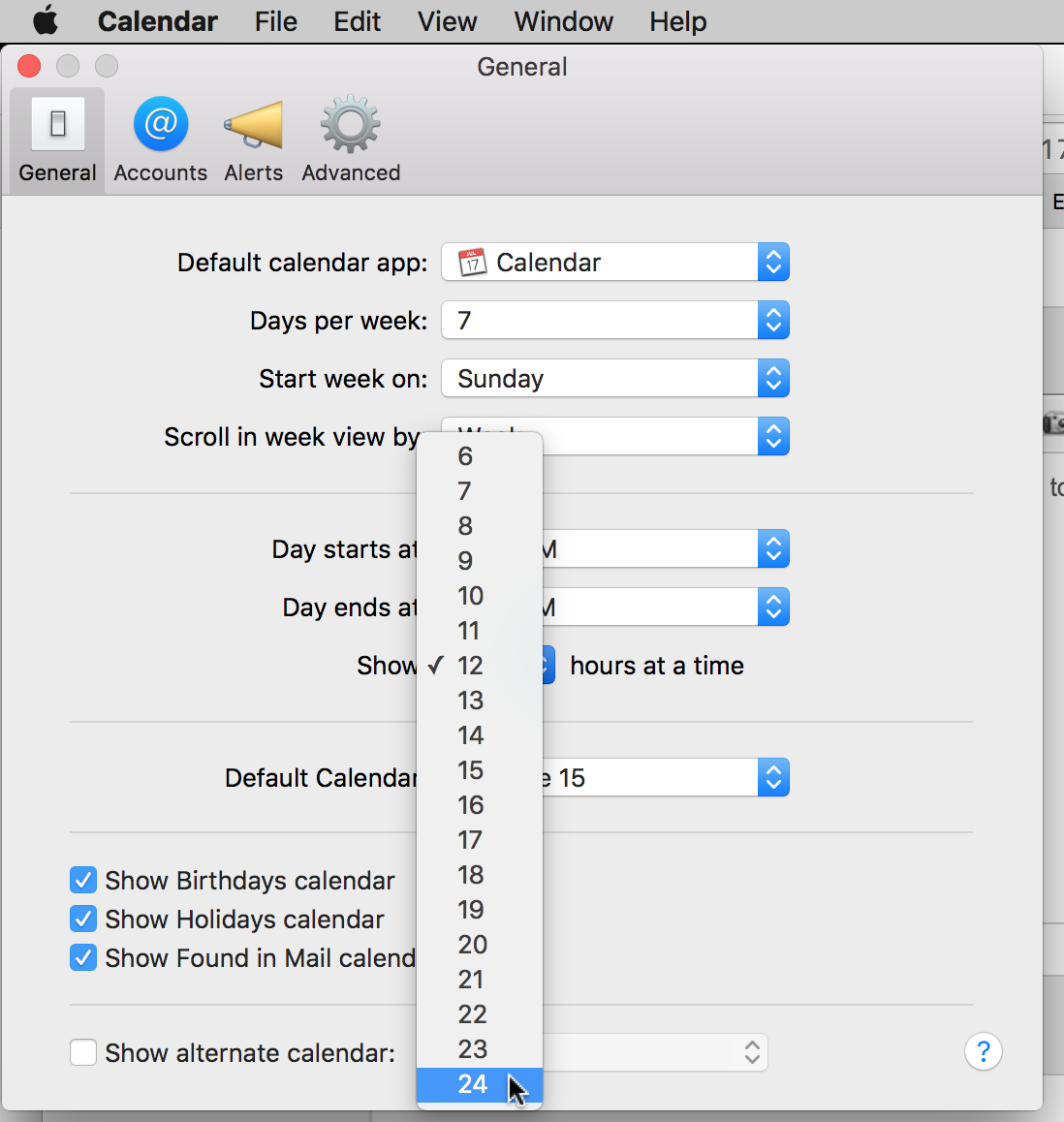This screenshot has width=1064, height=1122.
Task: Select 23 hours in popup list
Action: [x=480, y=1049]
